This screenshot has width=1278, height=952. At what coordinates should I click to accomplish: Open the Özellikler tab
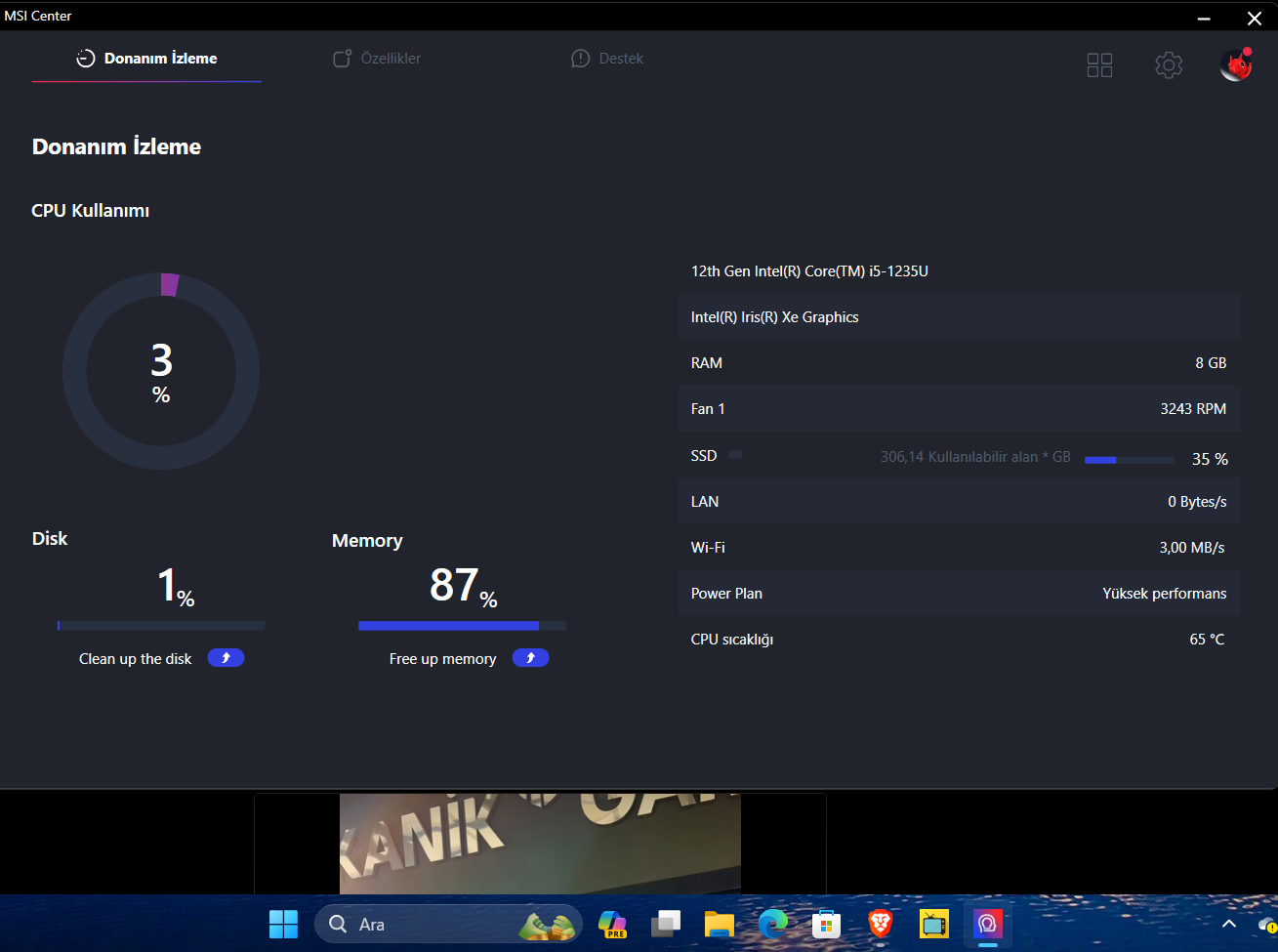pos(377,59)
